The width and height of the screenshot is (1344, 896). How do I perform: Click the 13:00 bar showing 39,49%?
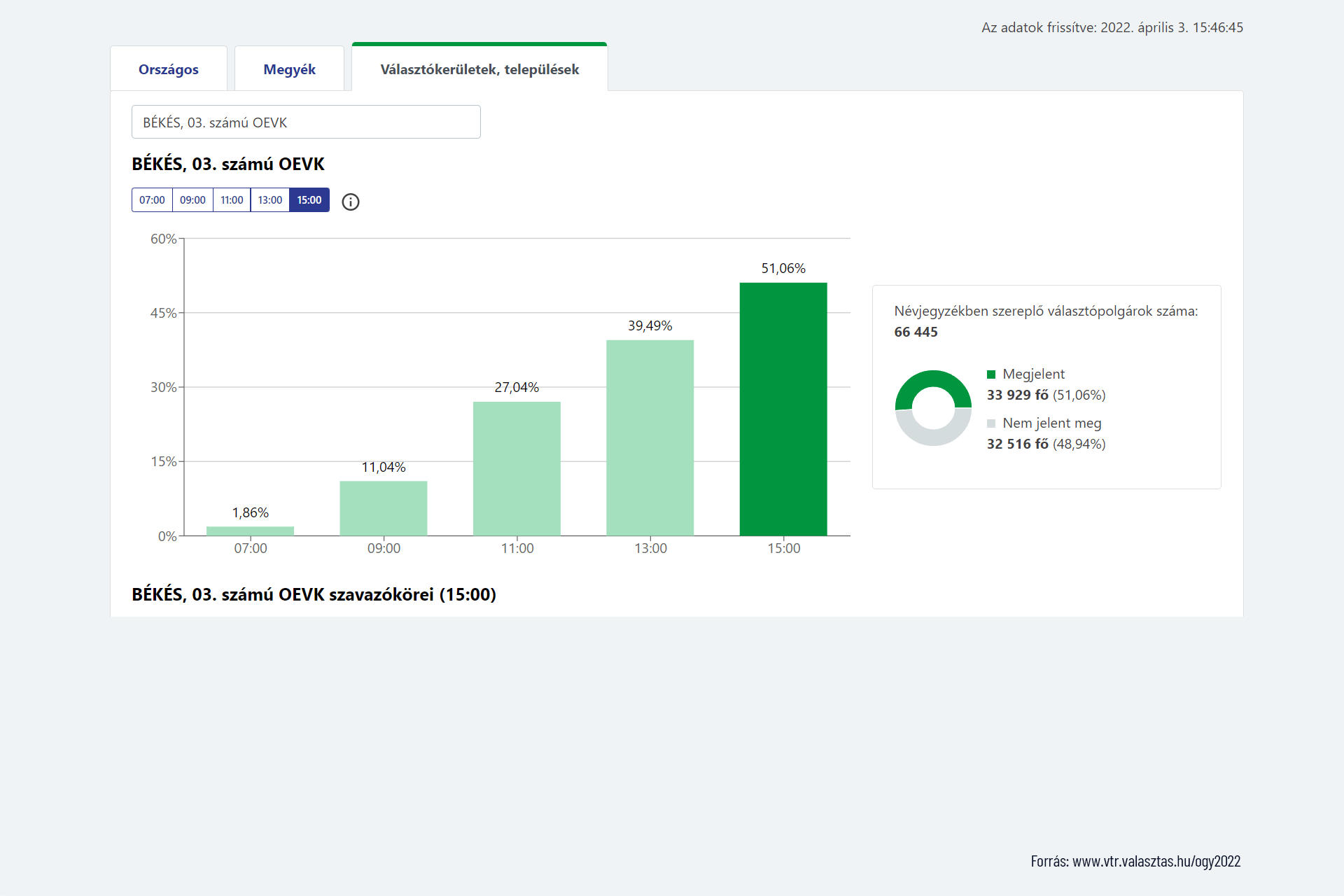click(x=650, y=437)
